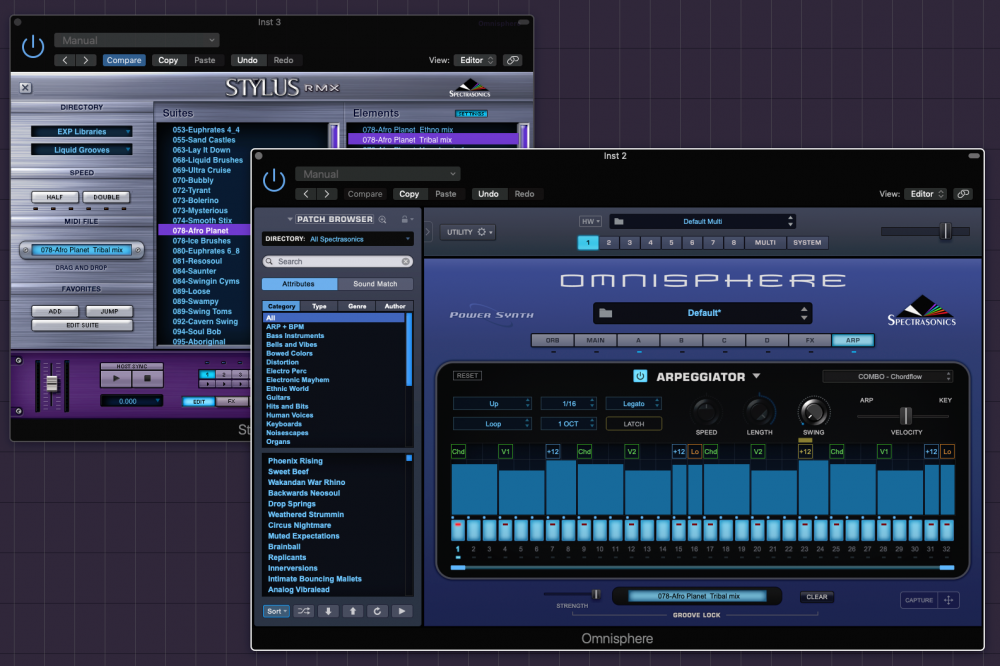Open the Sort dropdown

(276, 611)
